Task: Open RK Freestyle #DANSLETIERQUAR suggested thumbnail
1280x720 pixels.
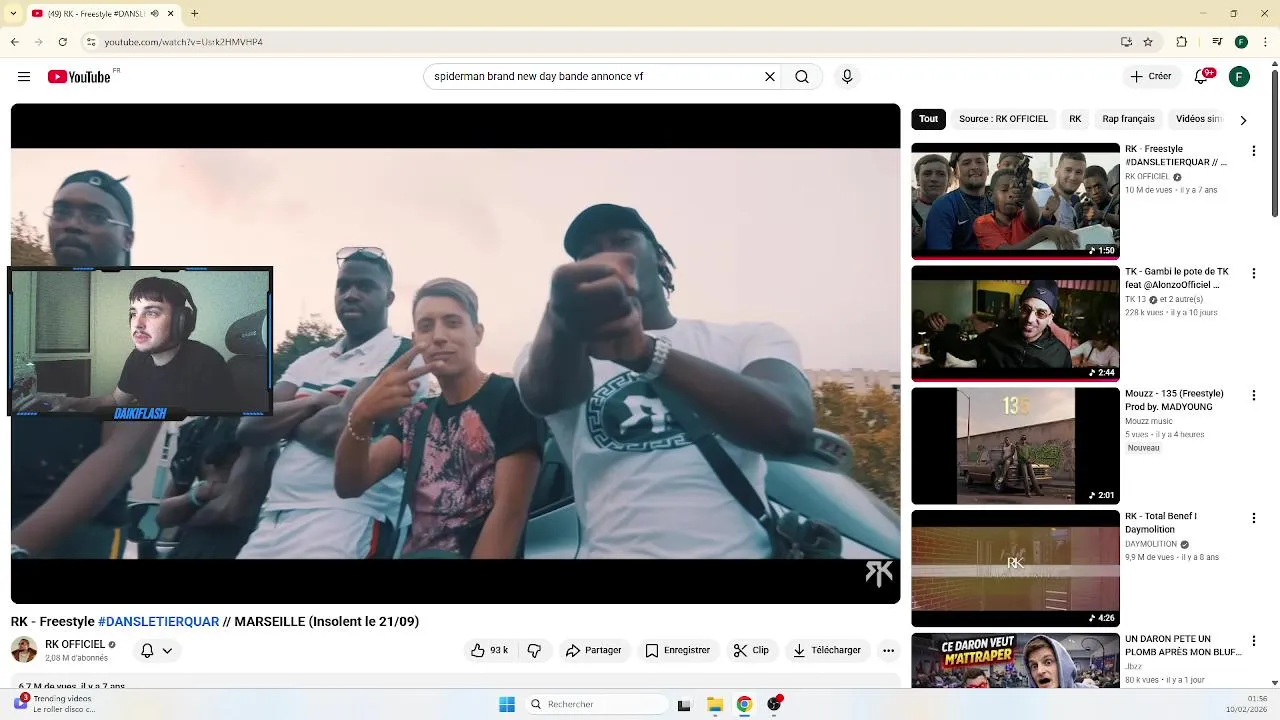Action: click(x=1015, y=201)
